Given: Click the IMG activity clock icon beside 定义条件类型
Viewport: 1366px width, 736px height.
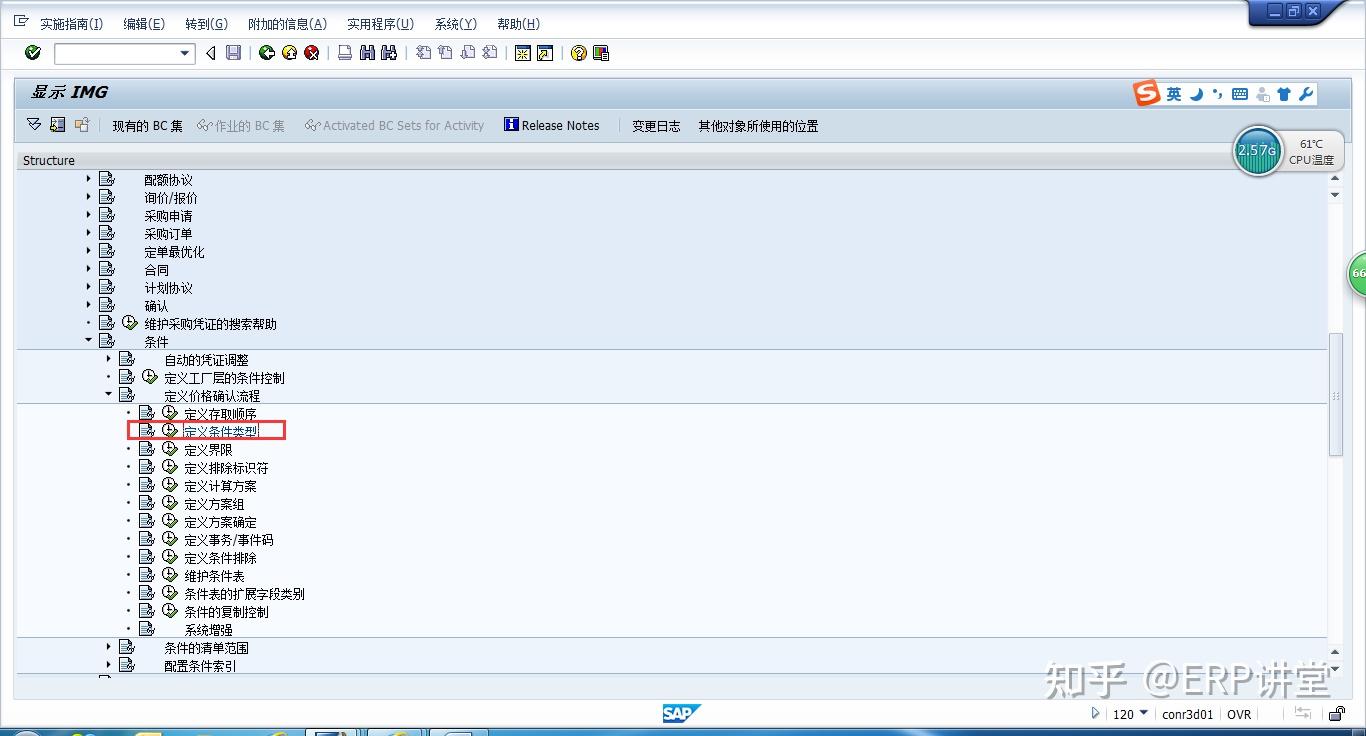Looking at the screenshot, I should [169, 430].
